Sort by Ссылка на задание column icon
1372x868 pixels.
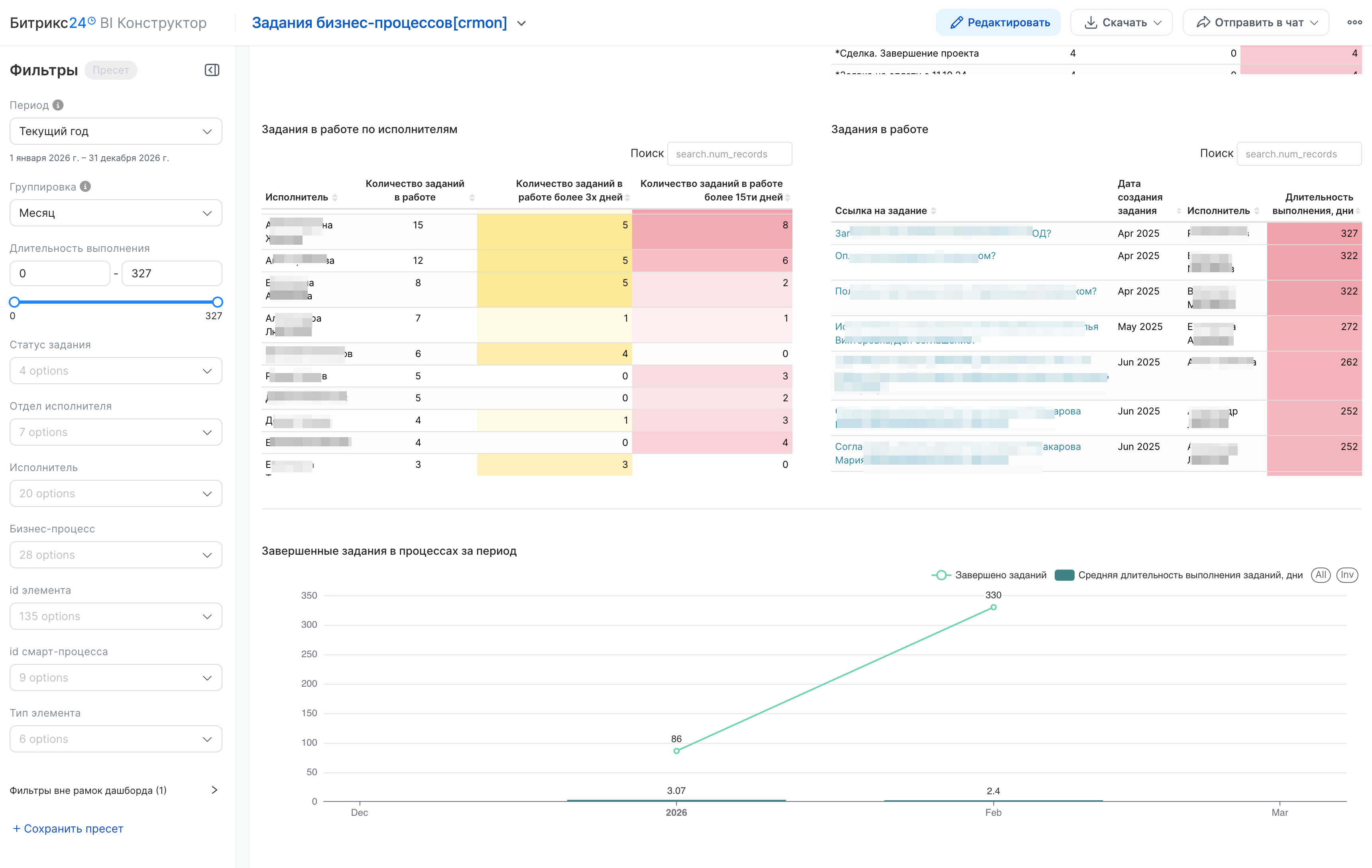[x=933, y=211]
